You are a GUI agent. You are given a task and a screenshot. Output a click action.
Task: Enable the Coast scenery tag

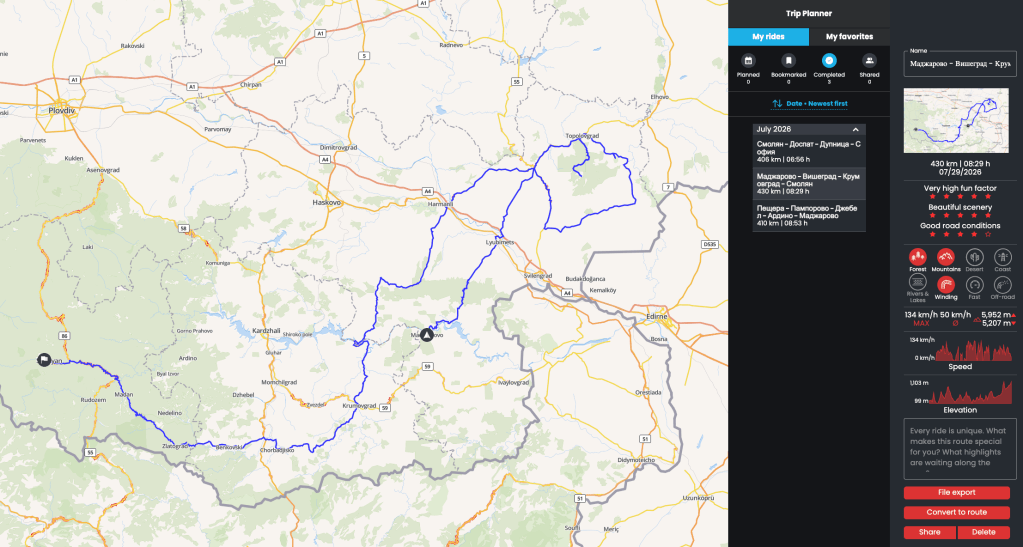[x=1002, y=257]
